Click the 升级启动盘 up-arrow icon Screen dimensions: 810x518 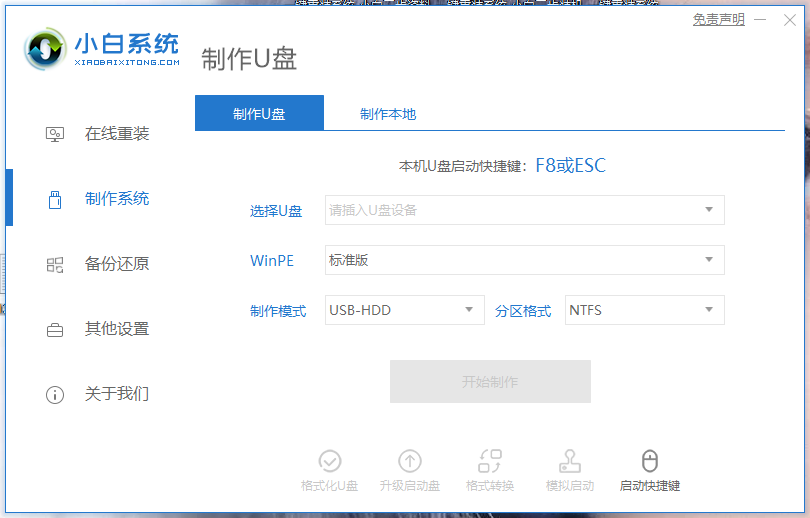[410, 461]
